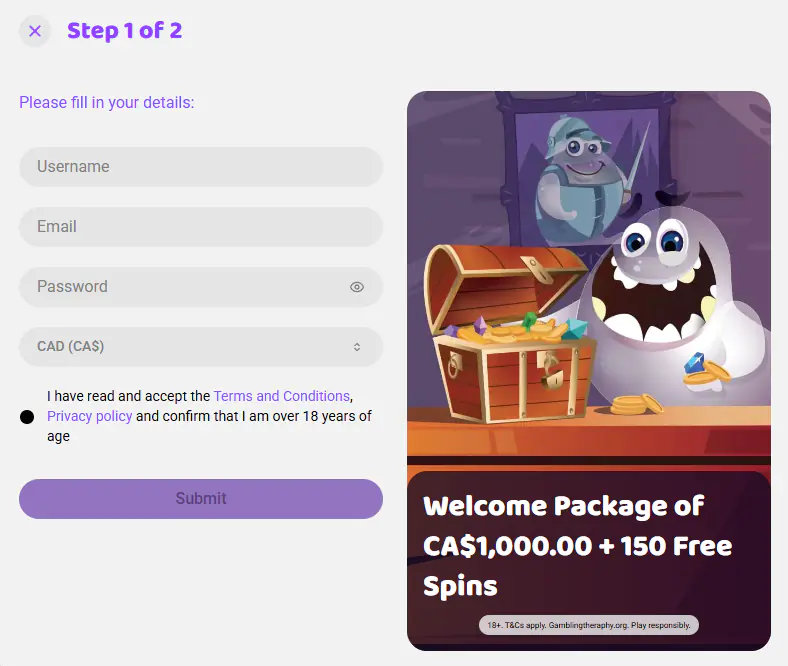The height and width of the screenshot is (666, 788).
Task: Open the Terms and Conditions link
Action: click(x=281, y=396)
